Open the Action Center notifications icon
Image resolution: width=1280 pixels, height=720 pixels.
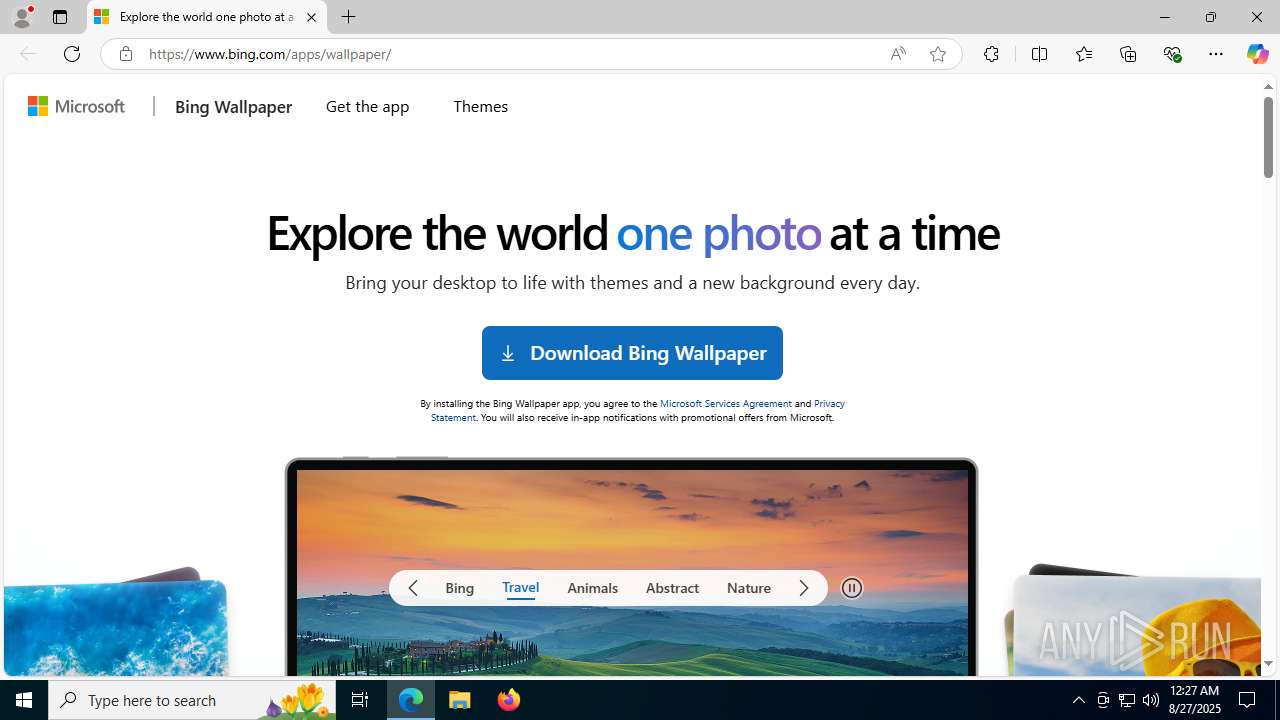pos(1248,700)
